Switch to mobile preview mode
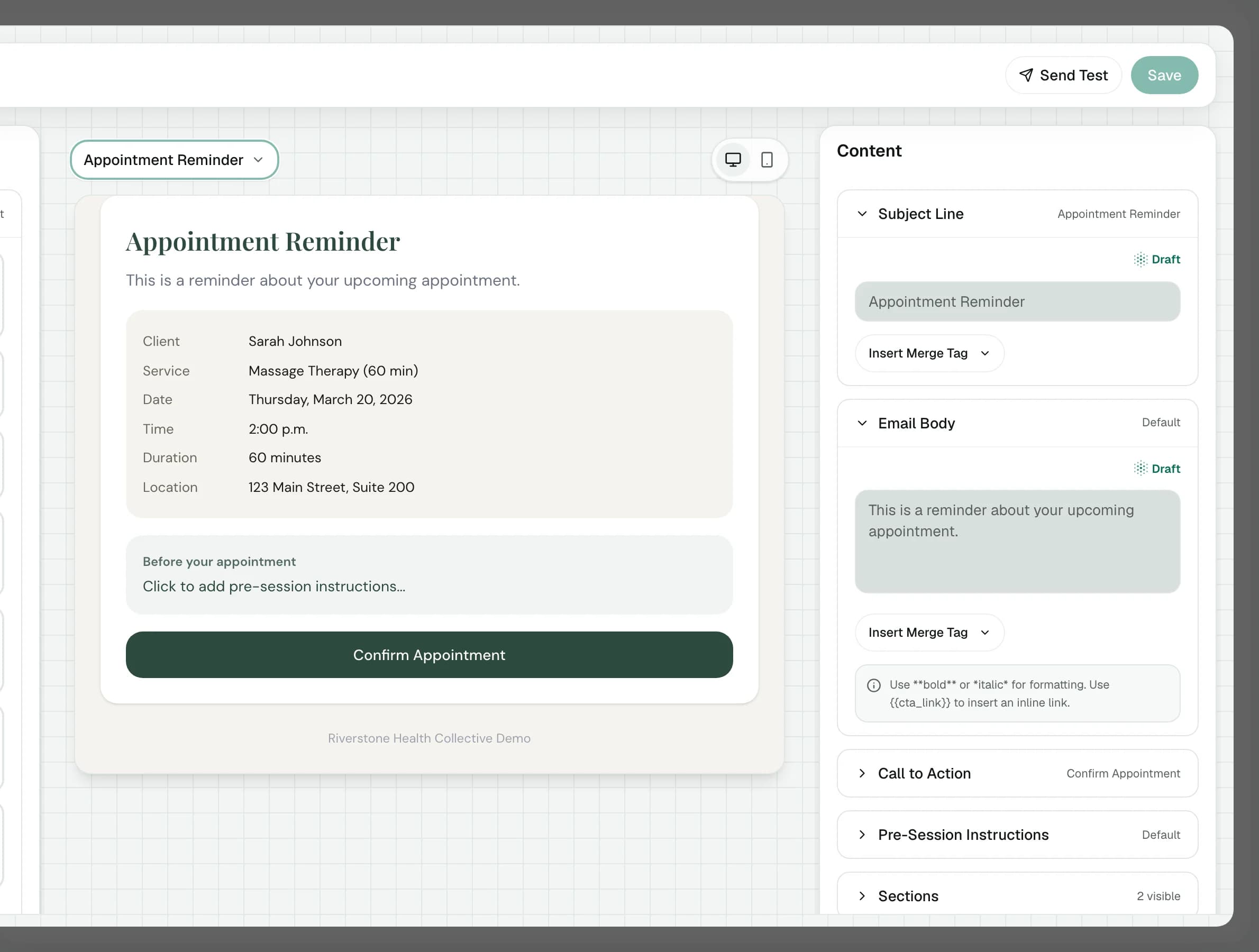Image resolution: width=1259 pixels, height=952 pixels. tap(767, 160)
